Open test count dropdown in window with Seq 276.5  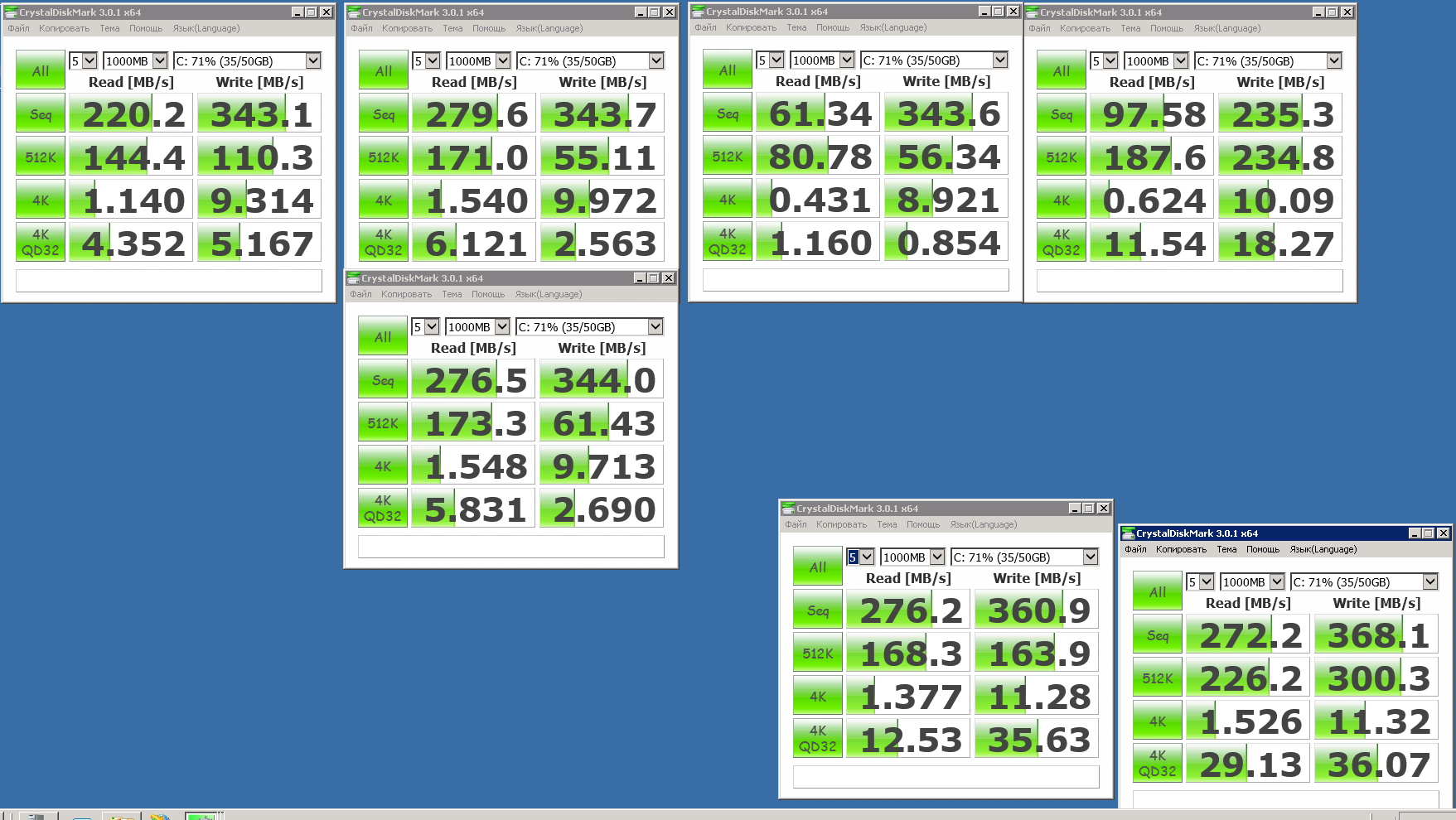click(x=426, y=326)
